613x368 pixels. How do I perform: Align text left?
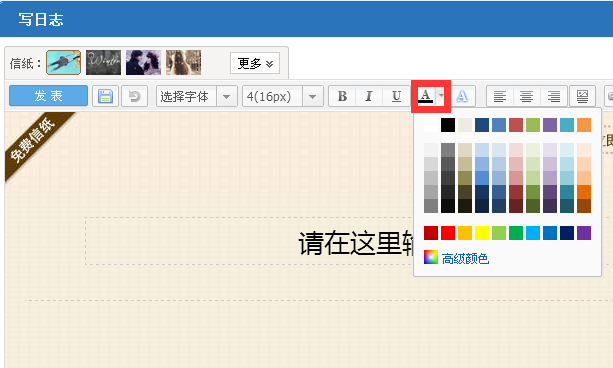(500, 96)
